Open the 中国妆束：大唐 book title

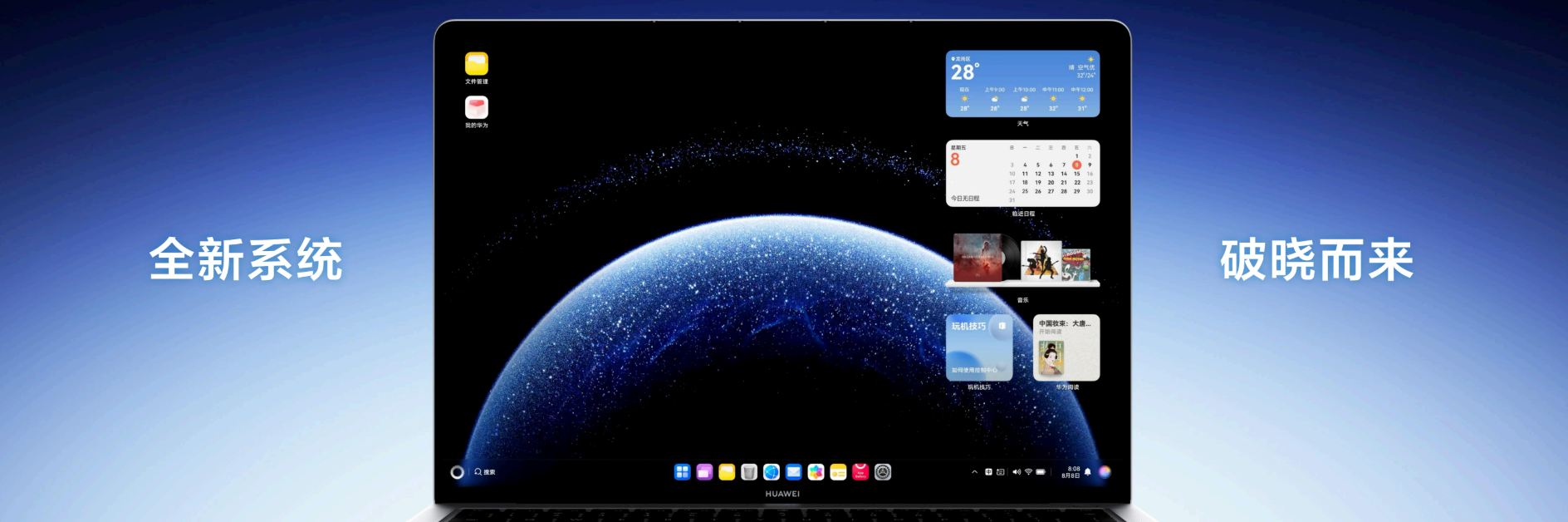1065,323
